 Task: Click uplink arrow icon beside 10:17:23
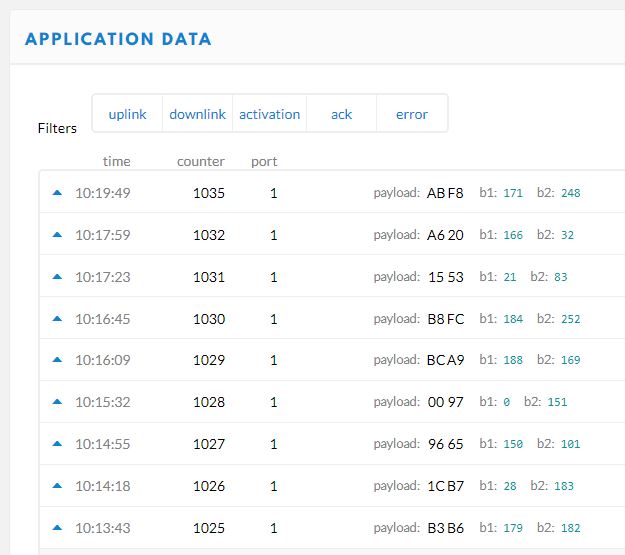(57, 277)
